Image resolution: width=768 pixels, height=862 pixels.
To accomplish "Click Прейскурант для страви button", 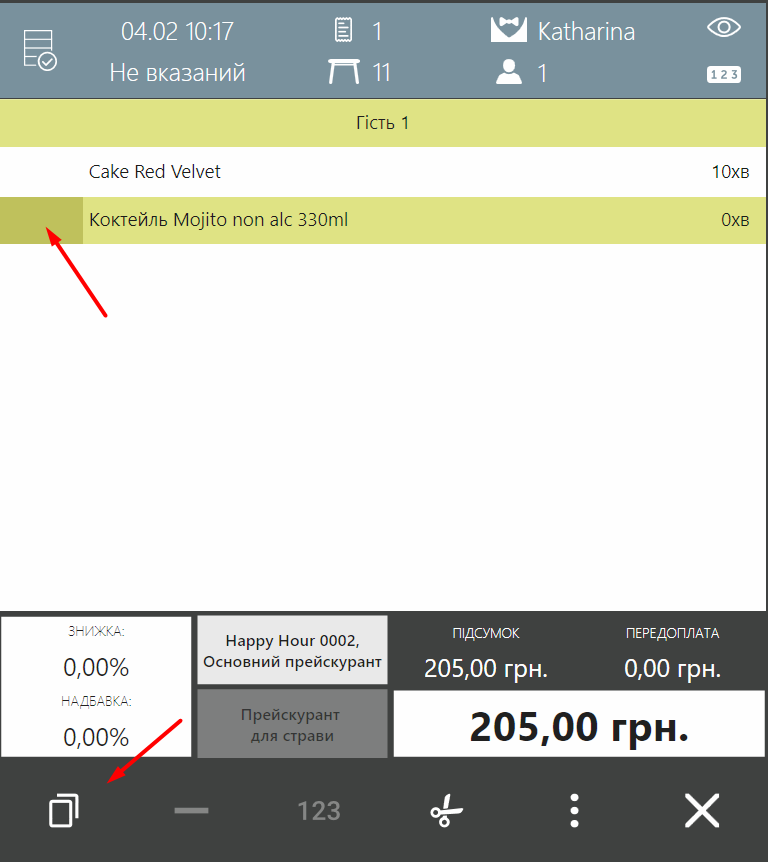I will click(292, 725).
